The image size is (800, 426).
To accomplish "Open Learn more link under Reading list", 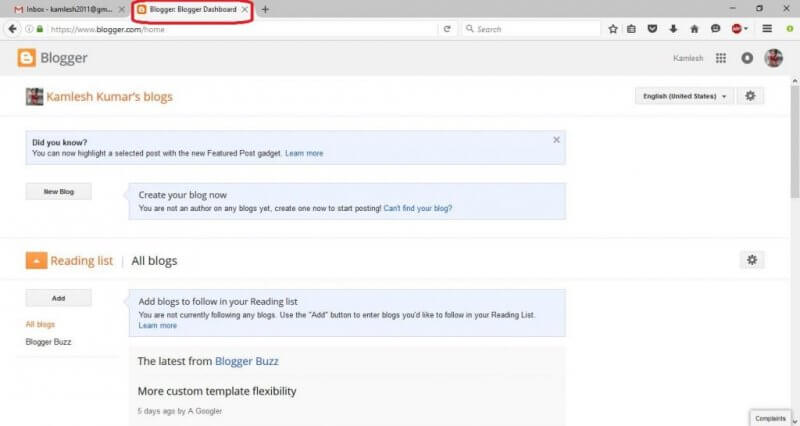I will coord(158,325).
